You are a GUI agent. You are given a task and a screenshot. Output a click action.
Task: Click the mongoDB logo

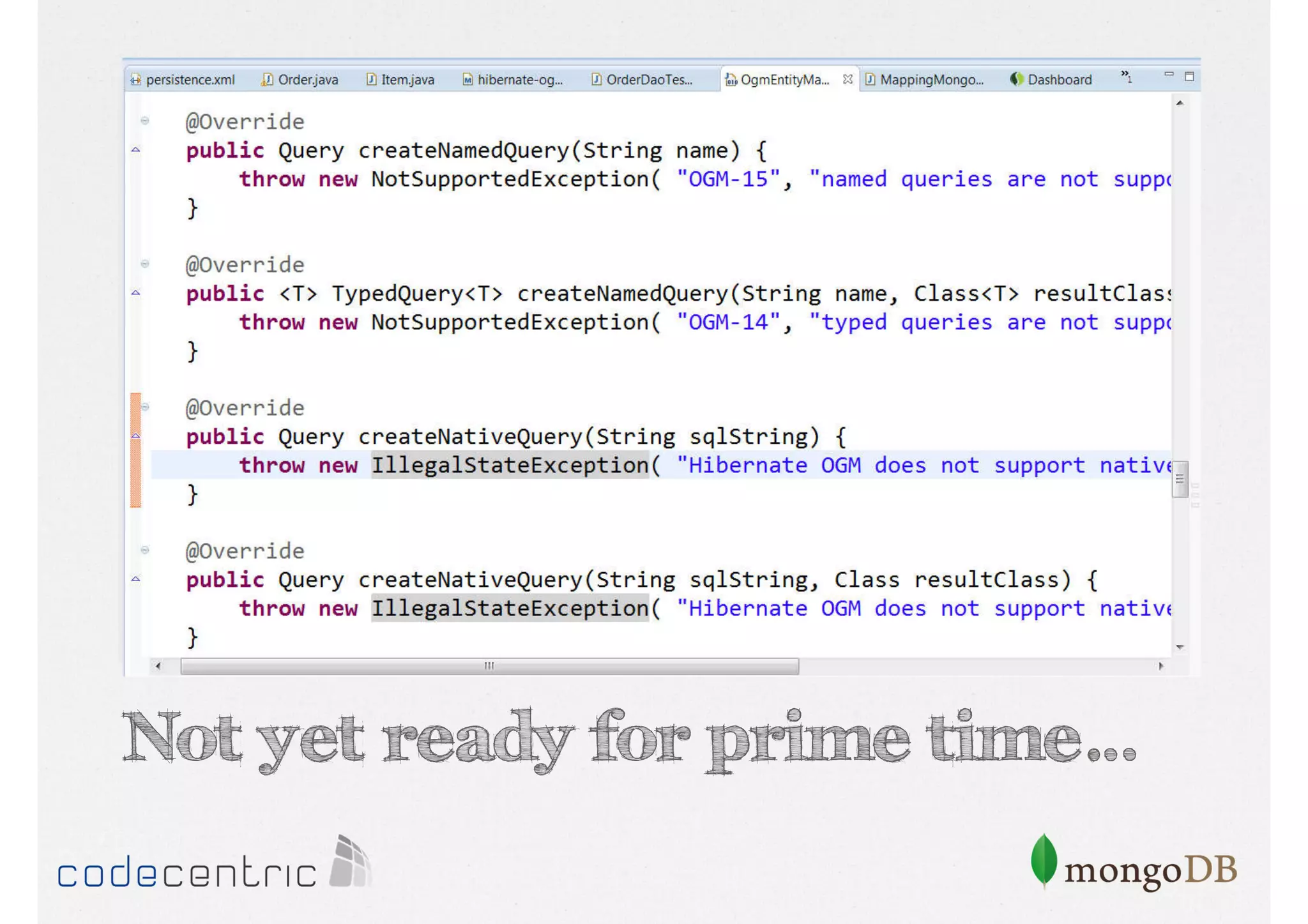1134,861
